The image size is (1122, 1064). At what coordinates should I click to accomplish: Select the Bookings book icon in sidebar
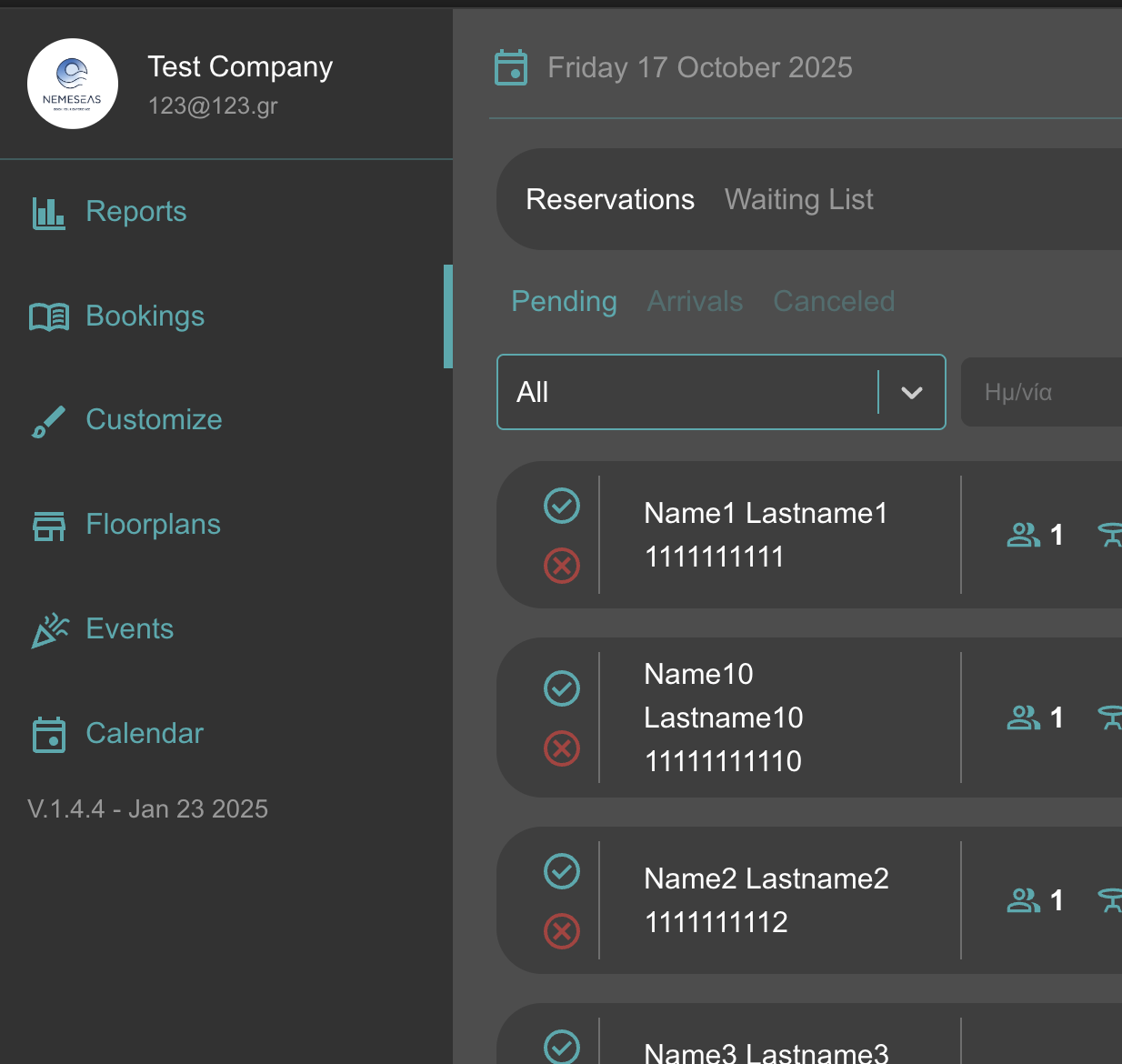point(49,316)
